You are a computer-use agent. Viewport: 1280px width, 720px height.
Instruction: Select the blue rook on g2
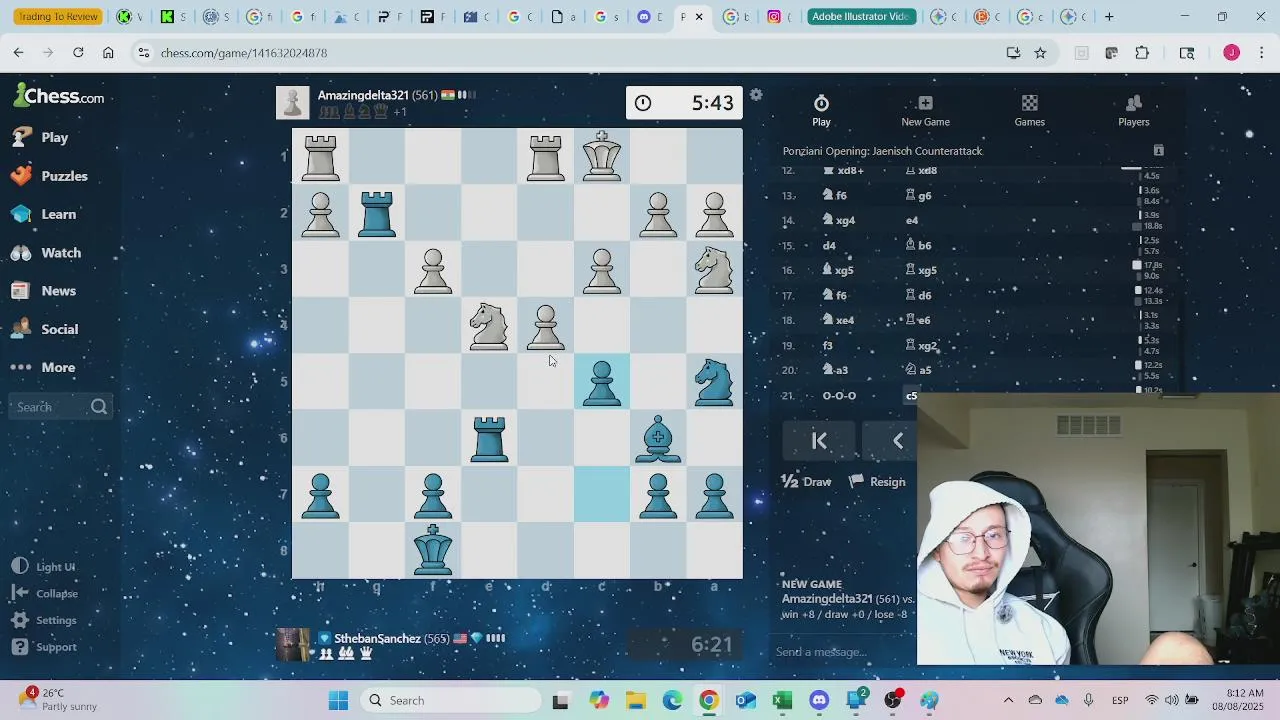(377, 213)
